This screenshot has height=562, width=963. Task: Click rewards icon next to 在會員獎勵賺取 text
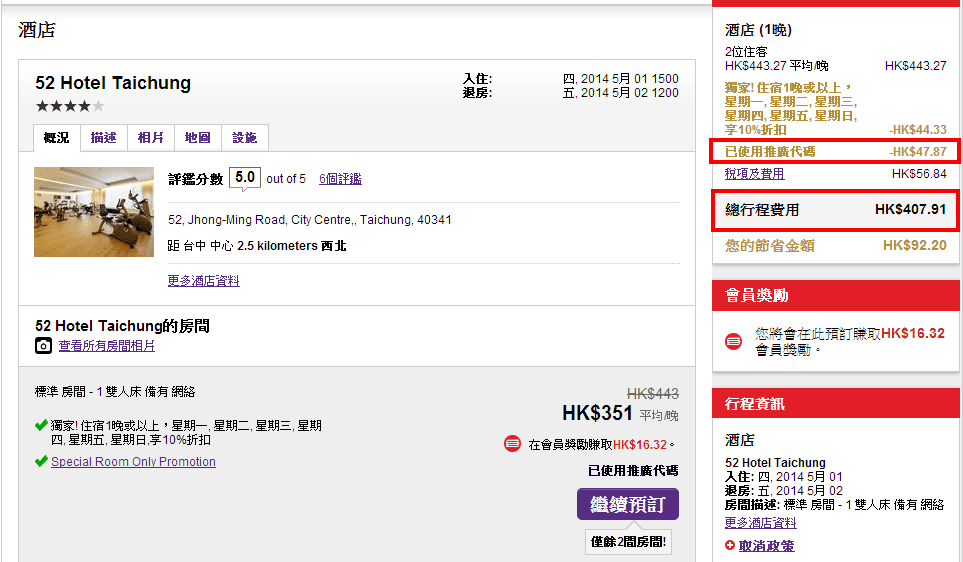pyautogui.click(x=513, y=443)
